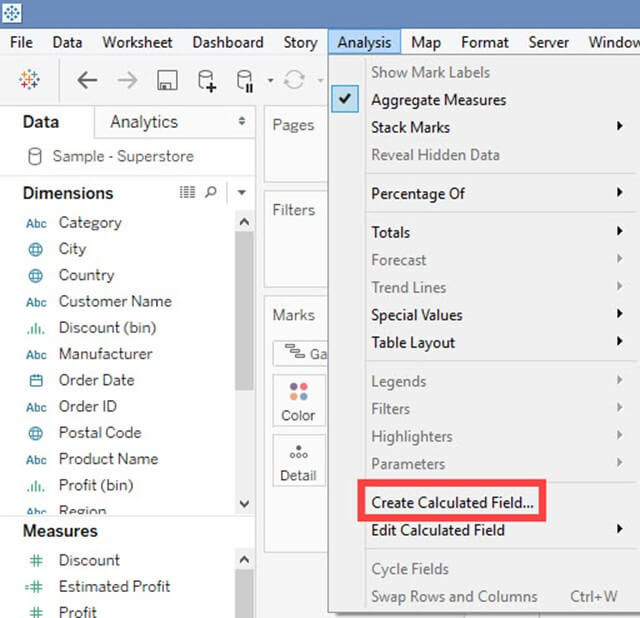Click the save icon in toolbar
Viewport: 640px width, 618px height.
[167, 80]
